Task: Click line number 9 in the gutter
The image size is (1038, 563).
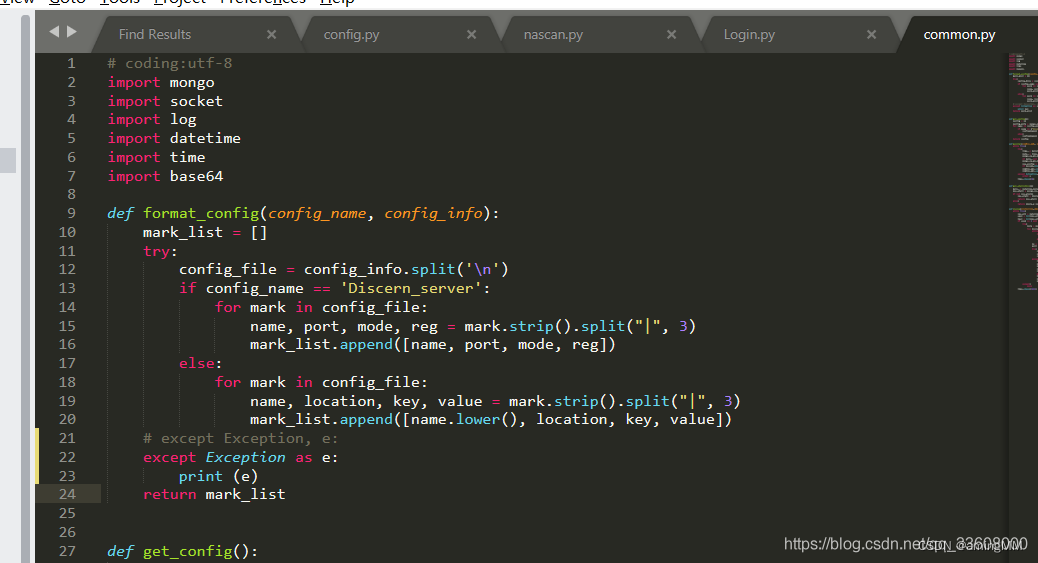Action: coord(71,213)
